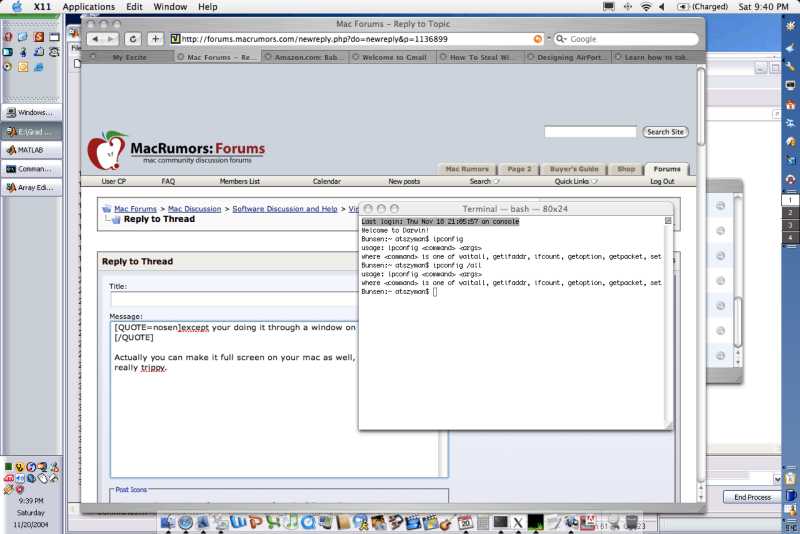Click the Safari forward arrow button
Image resolution: width=800 pixels, height=534 pixels.
pos(111,39)
